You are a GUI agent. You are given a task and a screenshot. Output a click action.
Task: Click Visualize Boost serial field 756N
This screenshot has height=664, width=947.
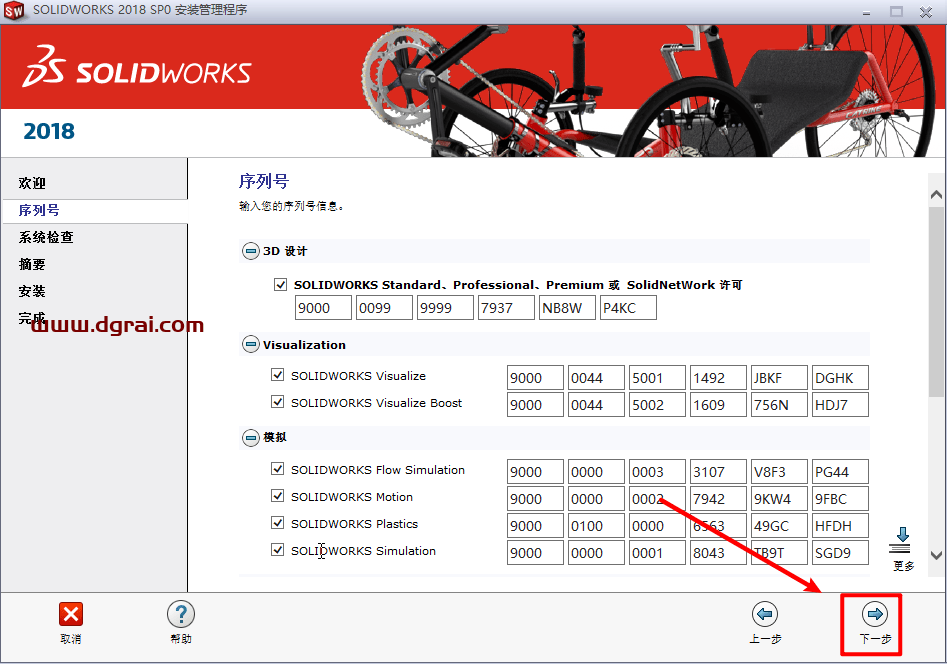tap(779, 405)
